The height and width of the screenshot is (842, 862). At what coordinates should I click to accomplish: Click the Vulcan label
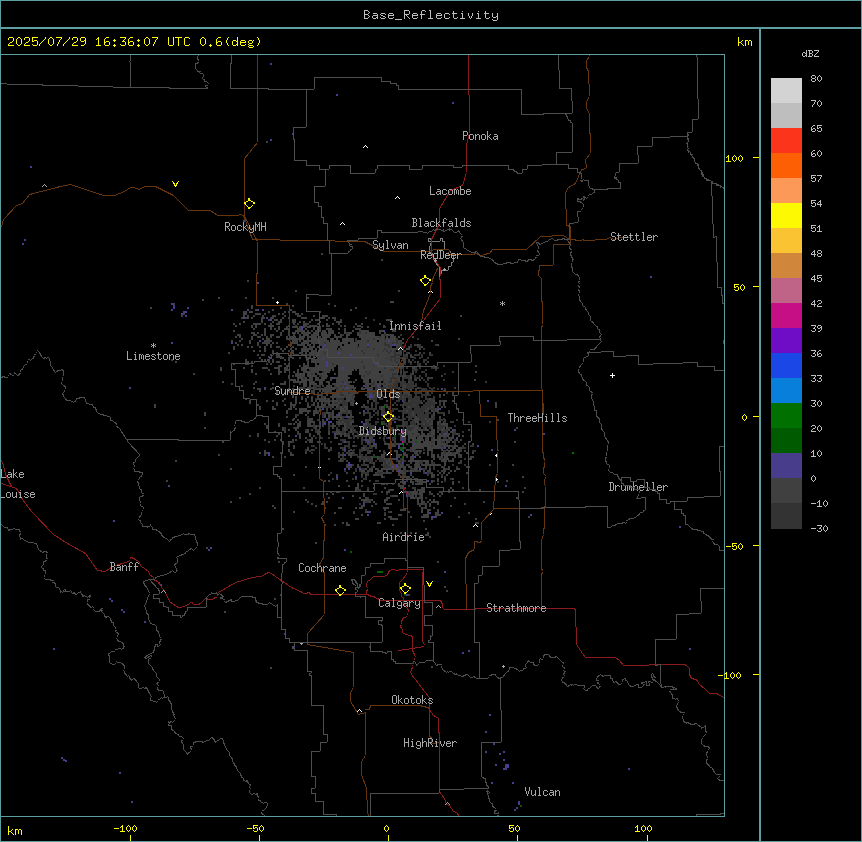pos(543,792)
